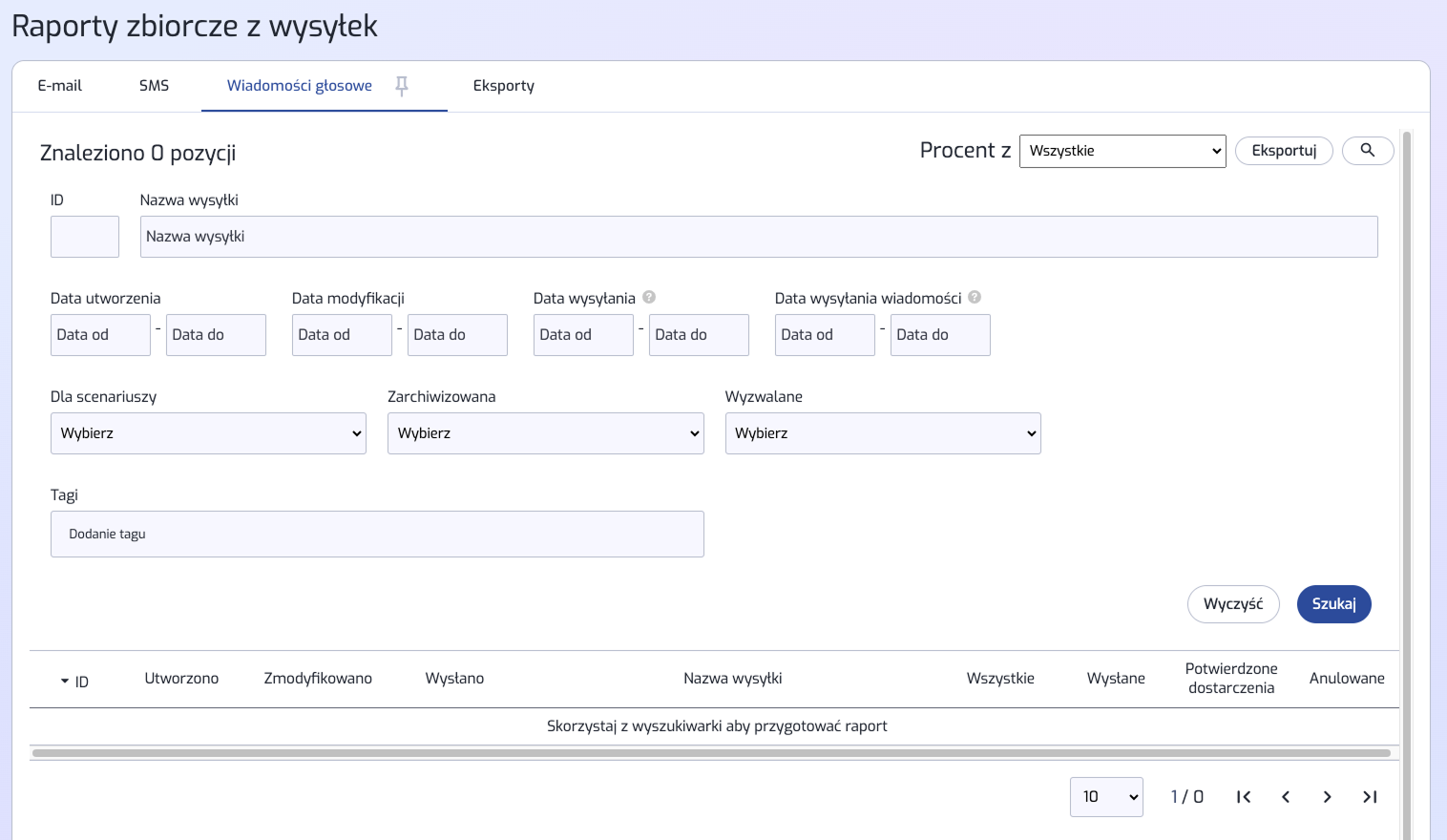Click help icon next to Data wysyłania

click(x=649, y=298)
